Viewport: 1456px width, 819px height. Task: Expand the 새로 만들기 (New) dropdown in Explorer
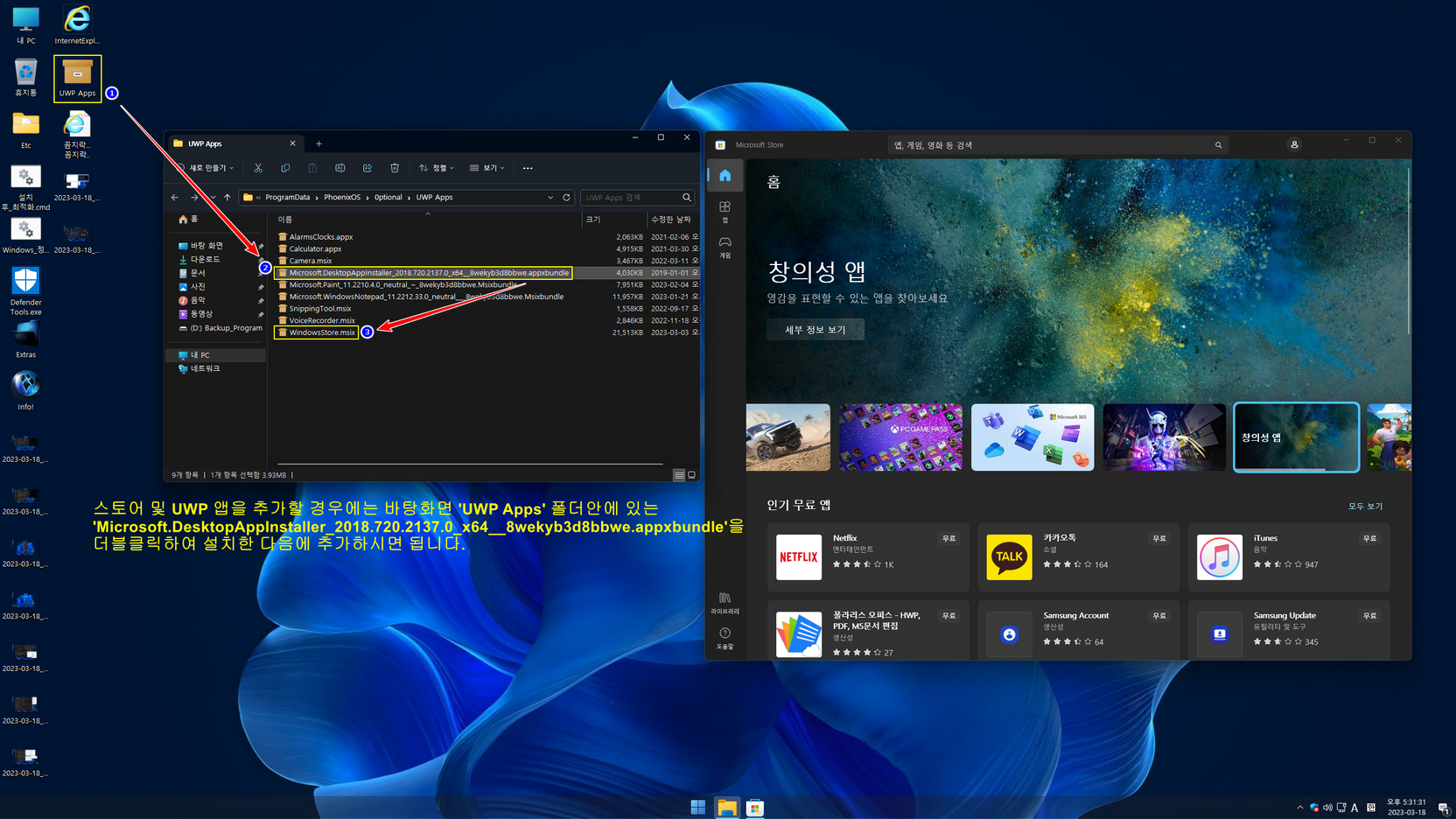pyautogui.click(x=206, y=168)
